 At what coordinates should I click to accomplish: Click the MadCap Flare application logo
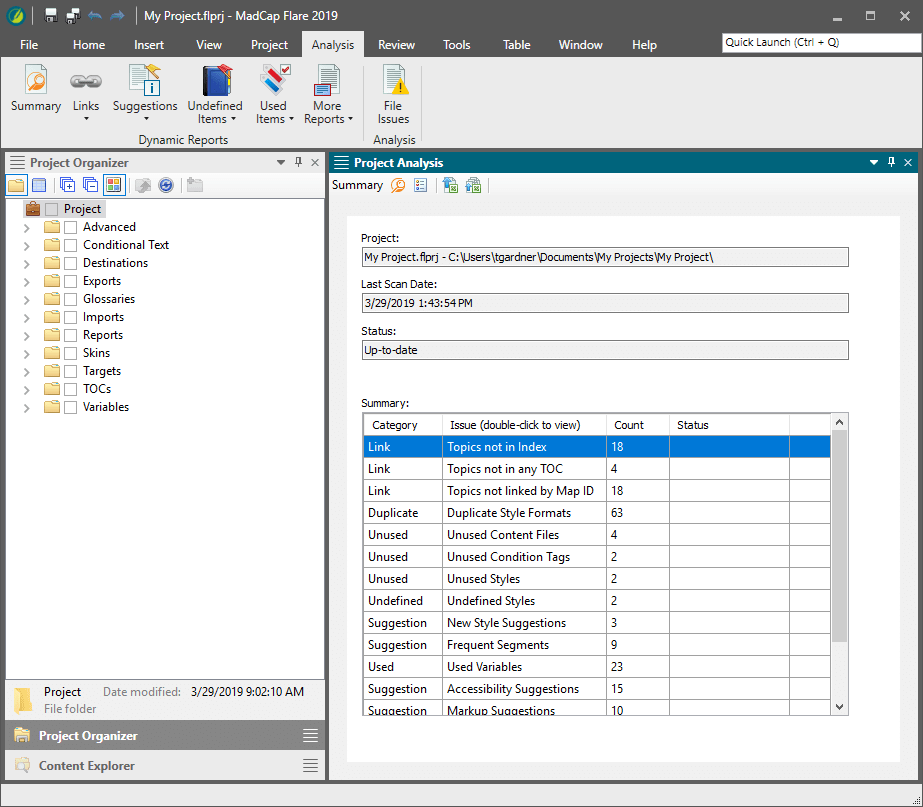pos(15,16)
